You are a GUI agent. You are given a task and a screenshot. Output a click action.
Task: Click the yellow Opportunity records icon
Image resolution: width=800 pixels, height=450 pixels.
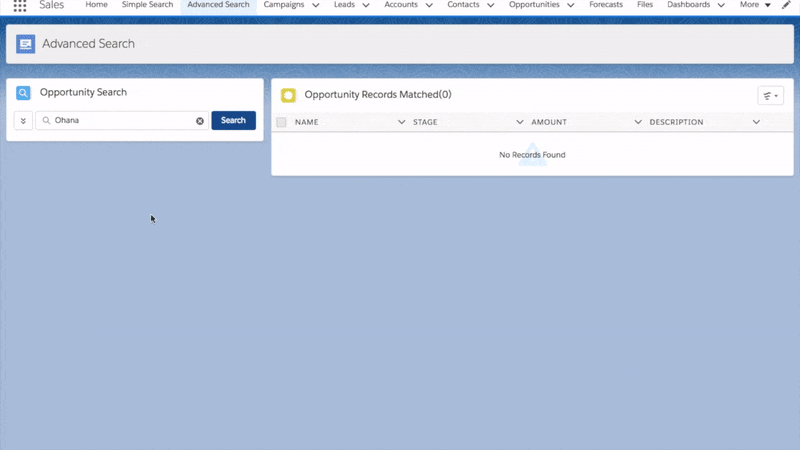tap(288, 95)
